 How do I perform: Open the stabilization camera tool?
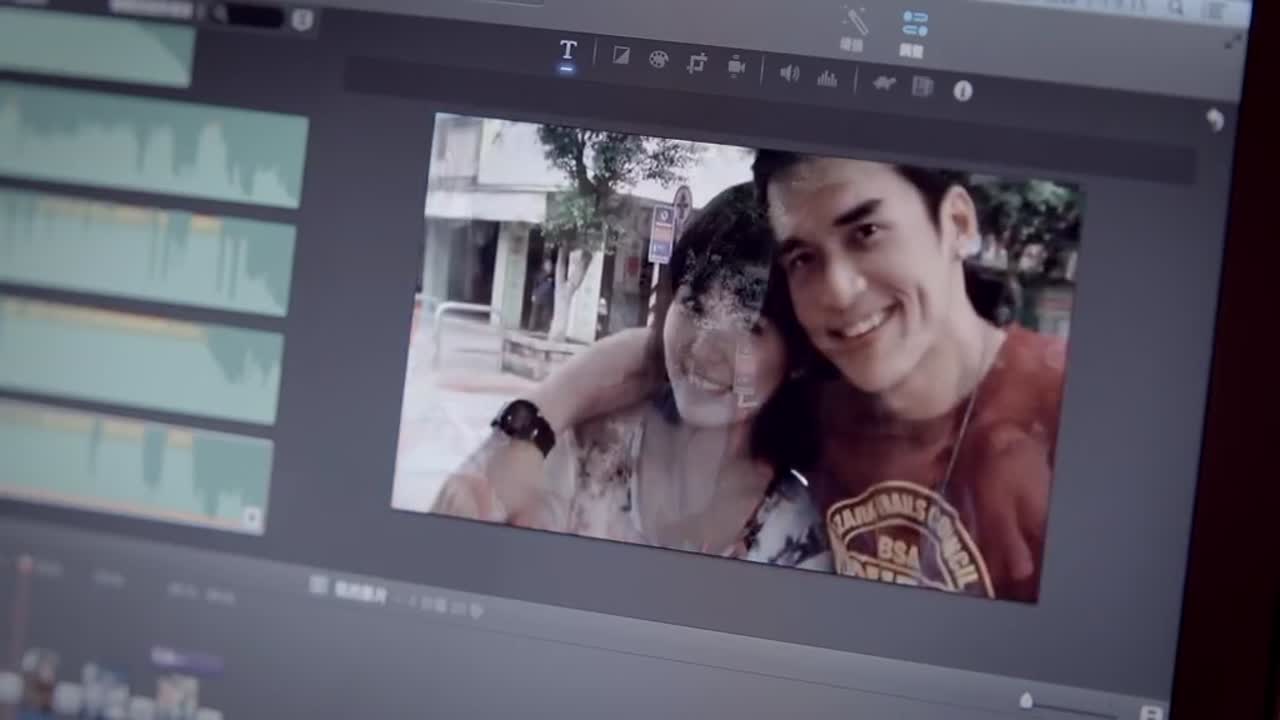pos(737,67)
